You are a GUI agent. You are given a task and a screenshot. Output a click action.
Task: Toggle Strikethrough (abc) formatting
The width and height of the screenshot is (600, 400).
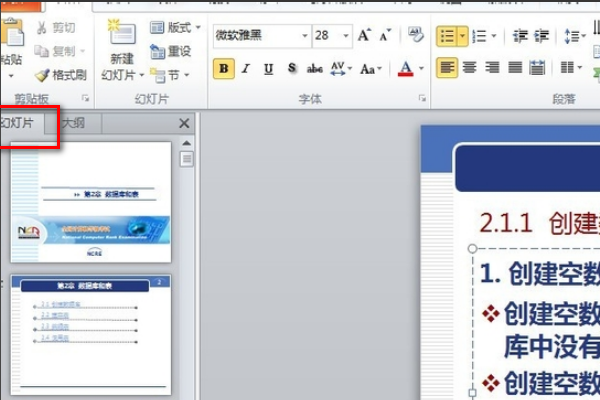[315, 69]
